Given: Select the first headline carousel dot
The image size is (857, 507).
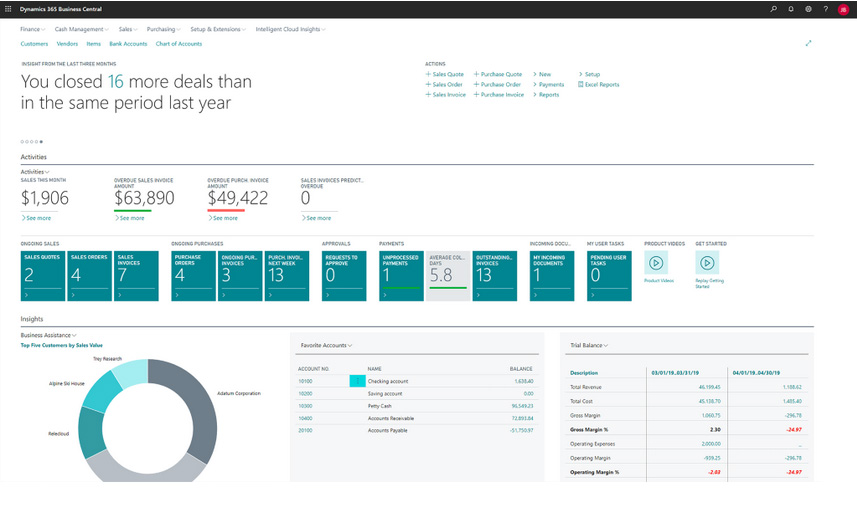Looking at the screenshot, I should [x=22, y=142].
